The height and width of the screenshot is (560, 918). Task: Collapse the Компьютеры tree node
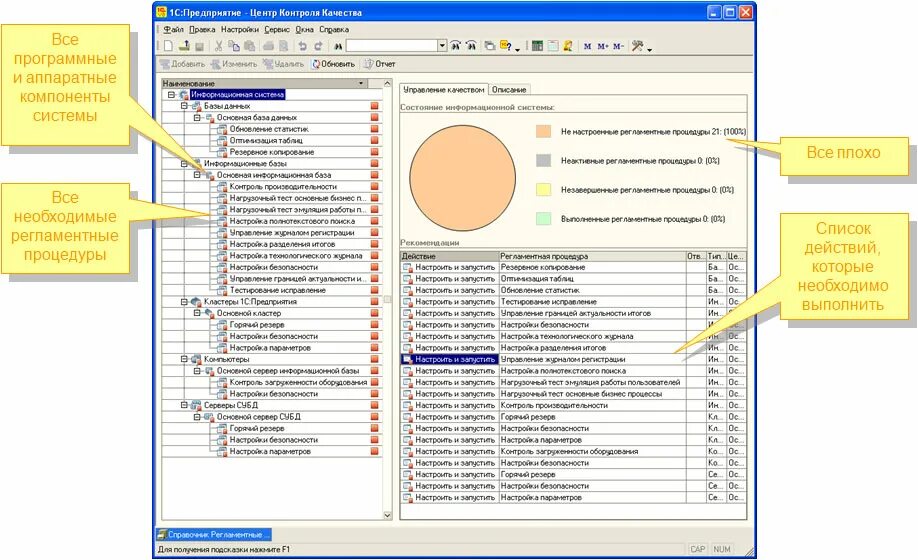(184, 359)
